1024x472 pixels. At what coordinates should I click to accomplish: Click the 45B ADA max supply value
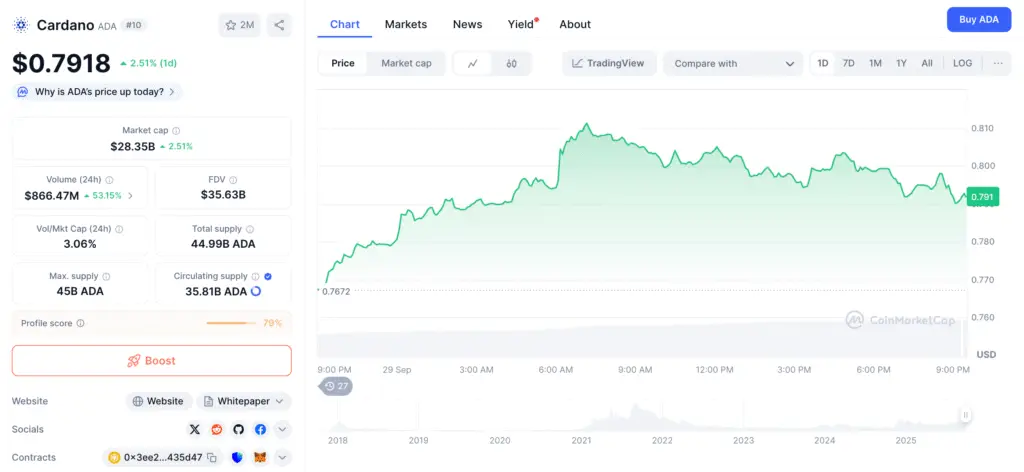click(80, 291)
